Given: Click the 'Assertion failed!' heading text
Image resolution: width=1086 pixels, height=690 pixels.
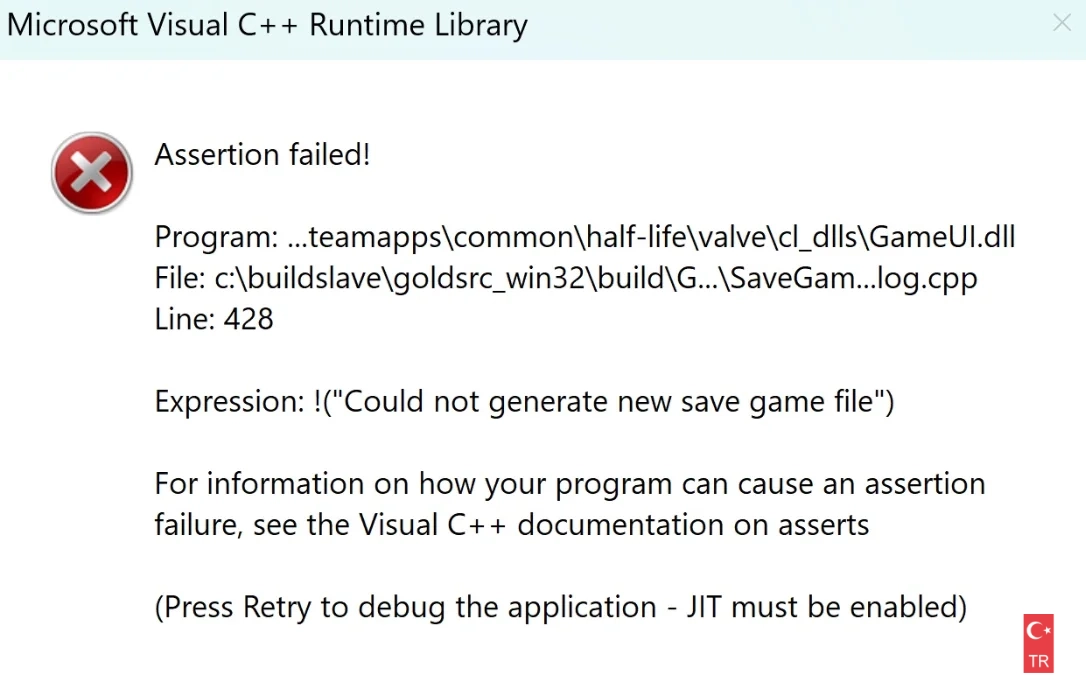Looking at the screenshot, I should pos(263,155).
